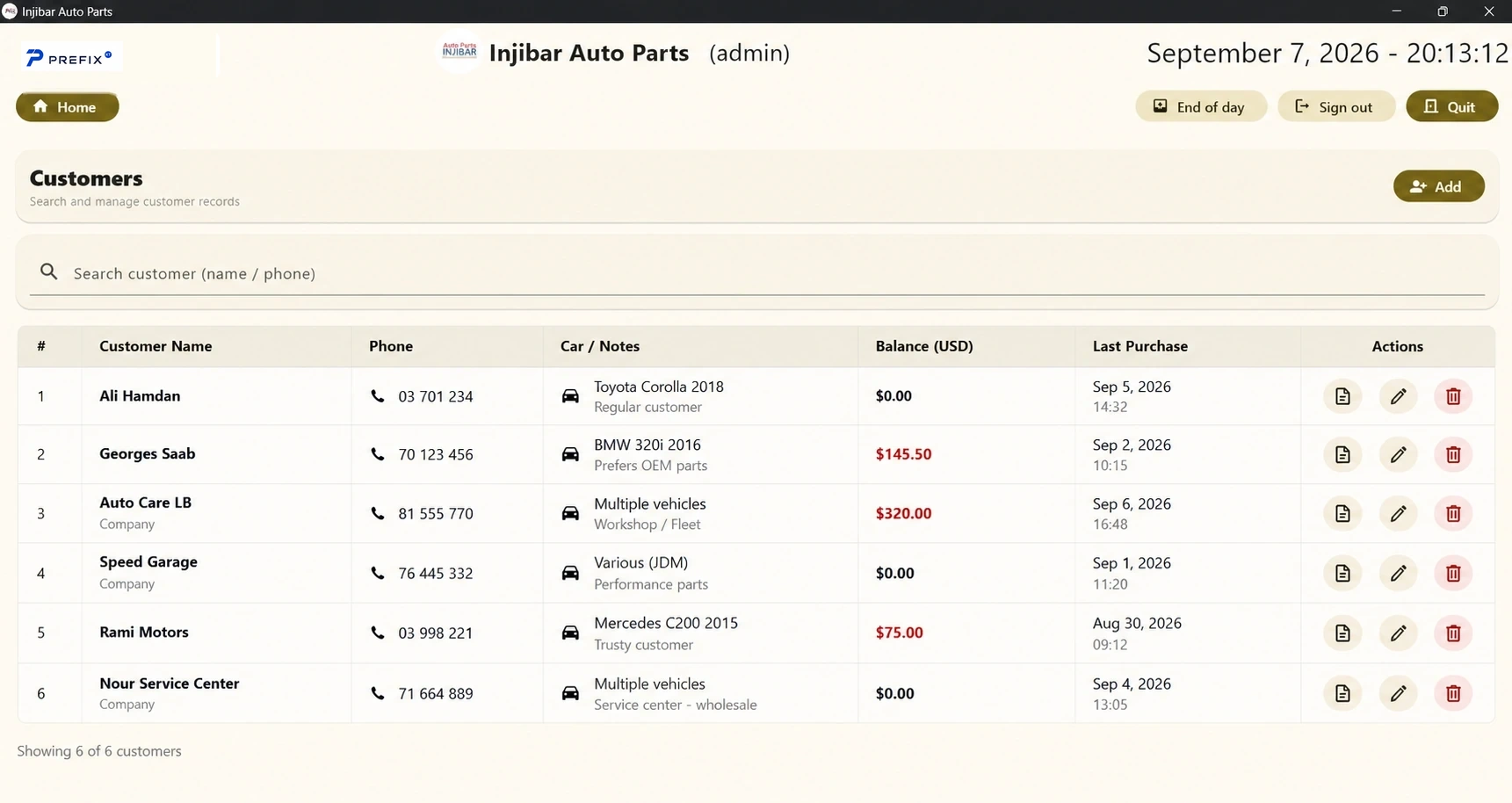This screenshot has width=1512, height=803.
Task: Edit Georges Saab using pencil icon
Action: (x=1398, y=454)
